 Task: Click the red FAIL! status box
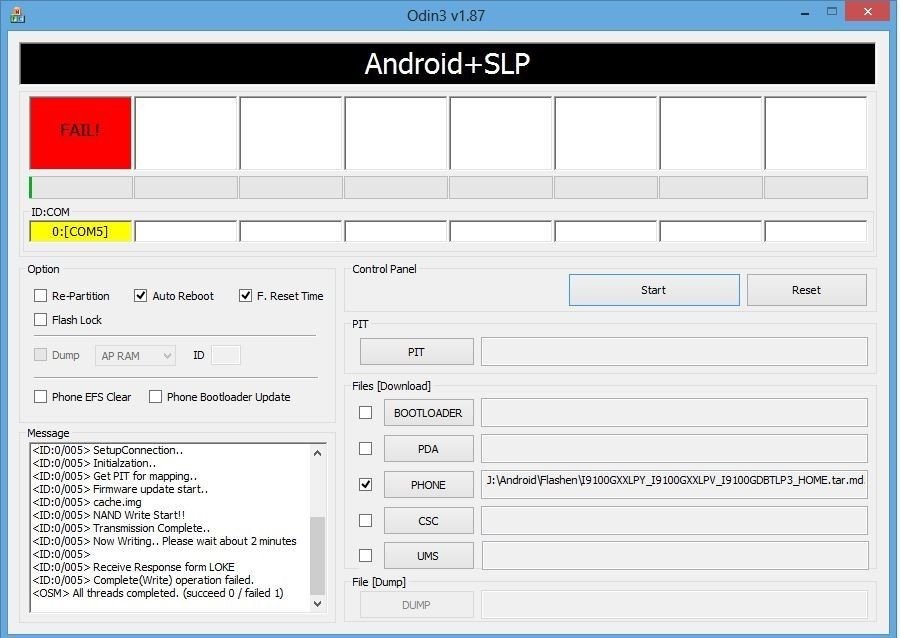(x=80, y=133)
